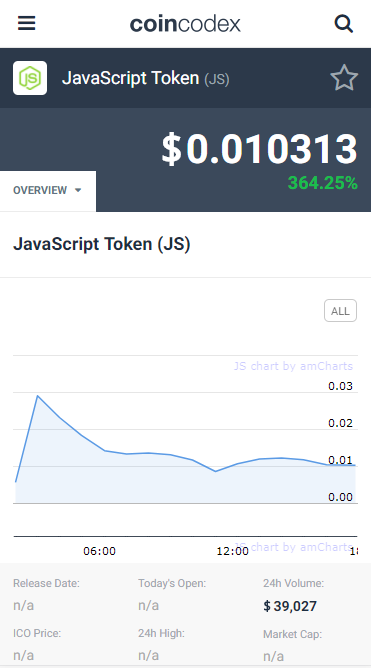Select the JavaScript Token (JS) header title
The image size is (371, 668).
pyautogui.click(x=146, y=78)
